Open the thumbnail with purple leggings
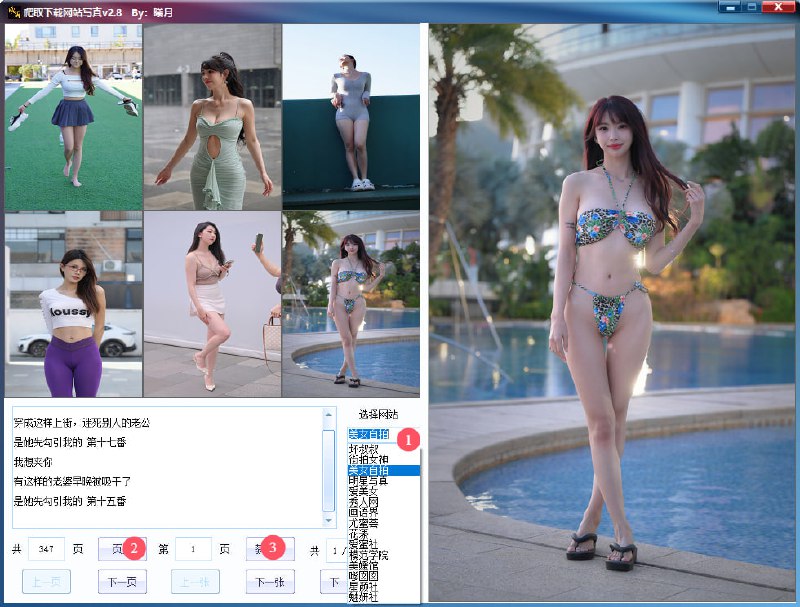 pyautogui.click(x=73, y=304)
